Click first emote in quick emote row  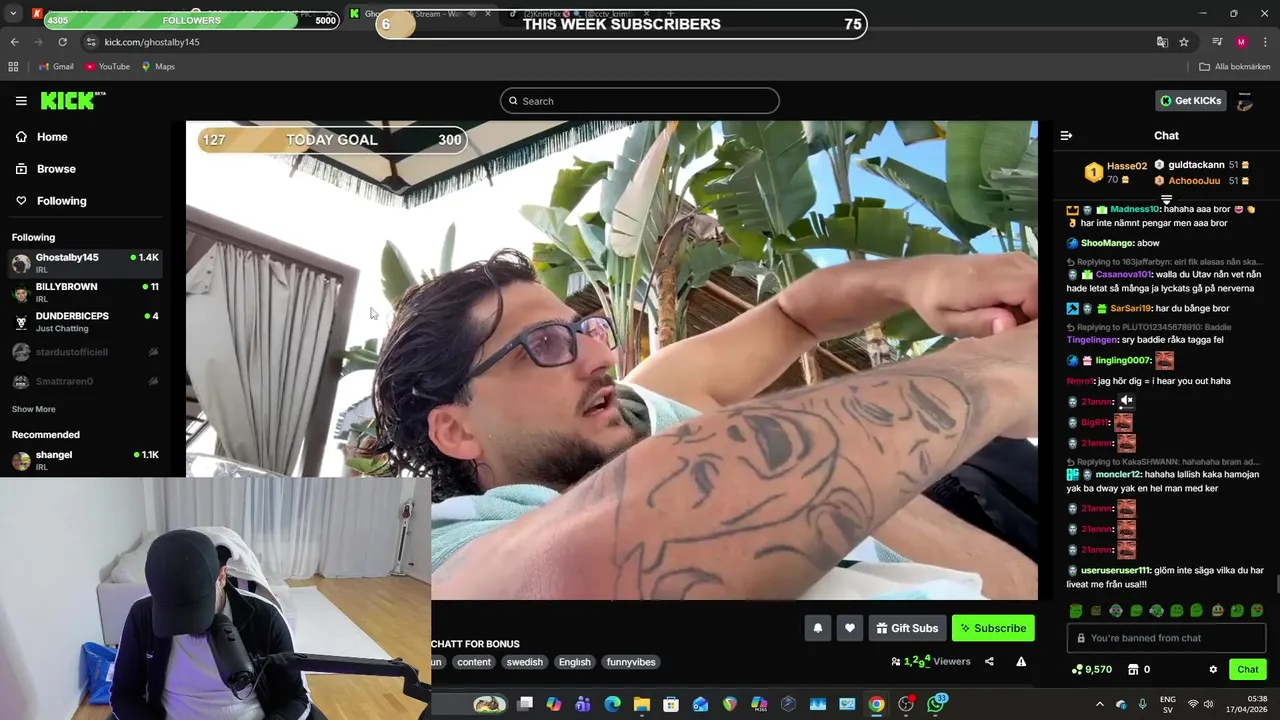tap(1075, 610)
